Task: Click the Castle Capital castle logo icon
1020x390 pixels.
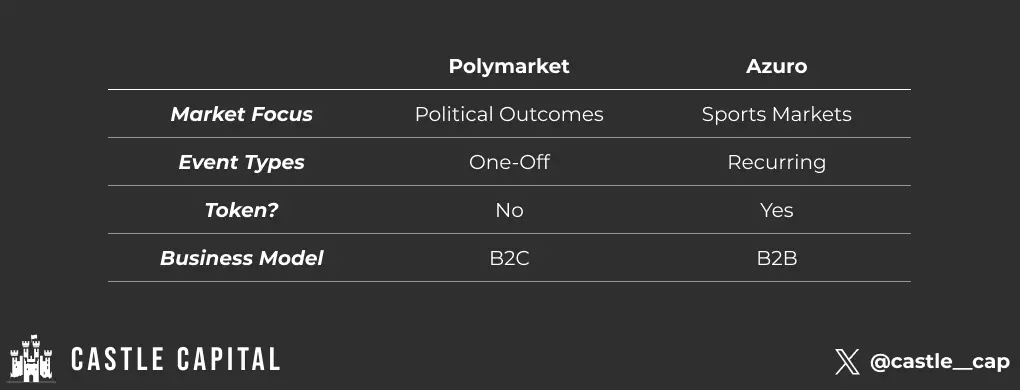Action: tap(31, 358)
